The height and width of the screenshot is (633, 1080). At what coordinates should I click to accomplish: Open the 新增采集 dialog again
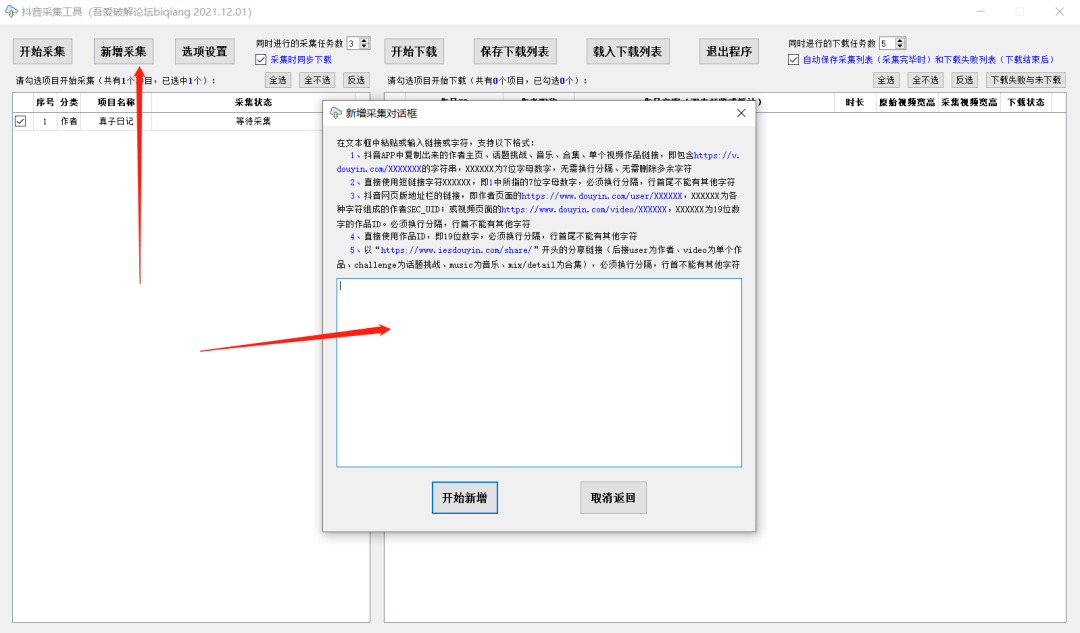click(122, 50)
